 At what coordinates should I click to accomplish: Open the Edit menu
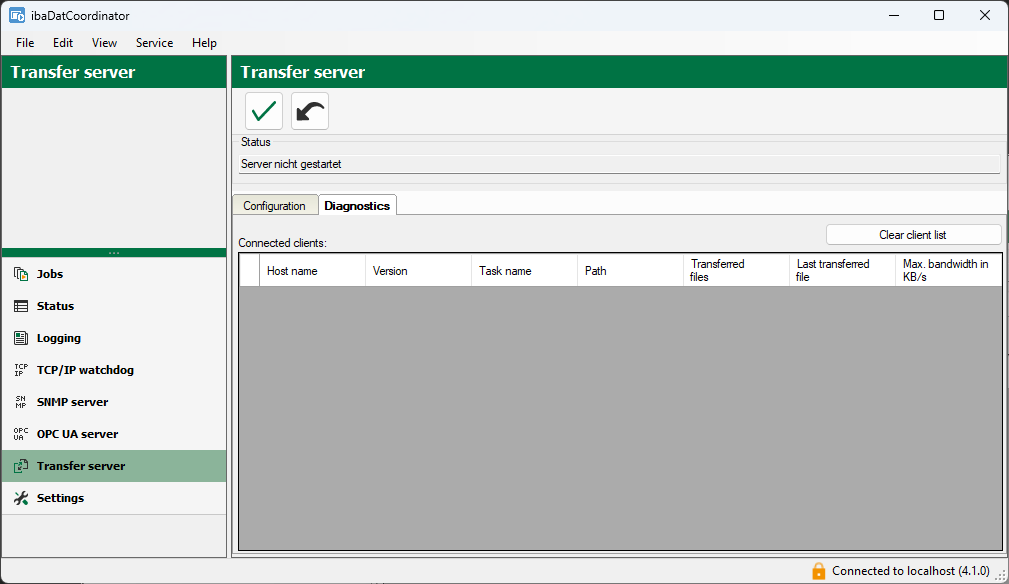coord(63,43)
